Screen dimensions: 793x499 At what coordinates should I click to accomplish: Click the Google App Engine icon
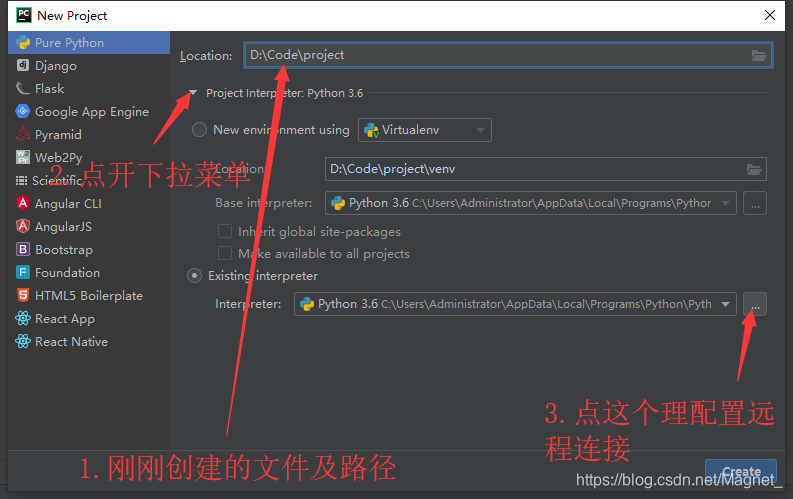pos(23,111)
